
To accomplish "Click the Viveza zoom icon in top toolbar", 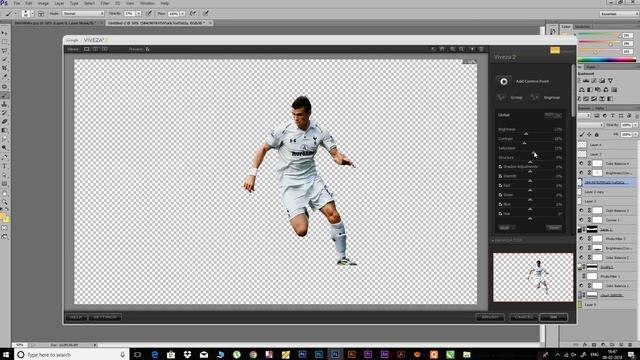I will [453, 49].
